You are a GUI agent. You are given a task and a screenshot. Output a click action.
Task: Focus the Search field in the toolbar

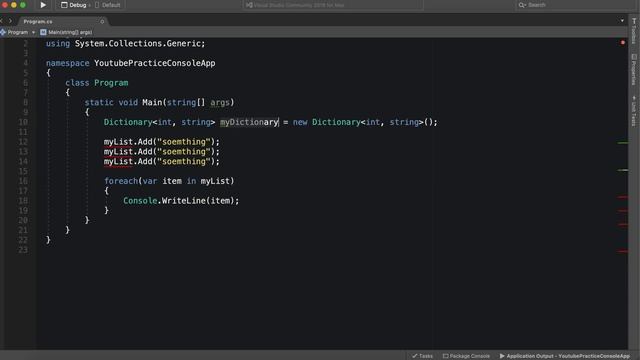coord(576,5)
